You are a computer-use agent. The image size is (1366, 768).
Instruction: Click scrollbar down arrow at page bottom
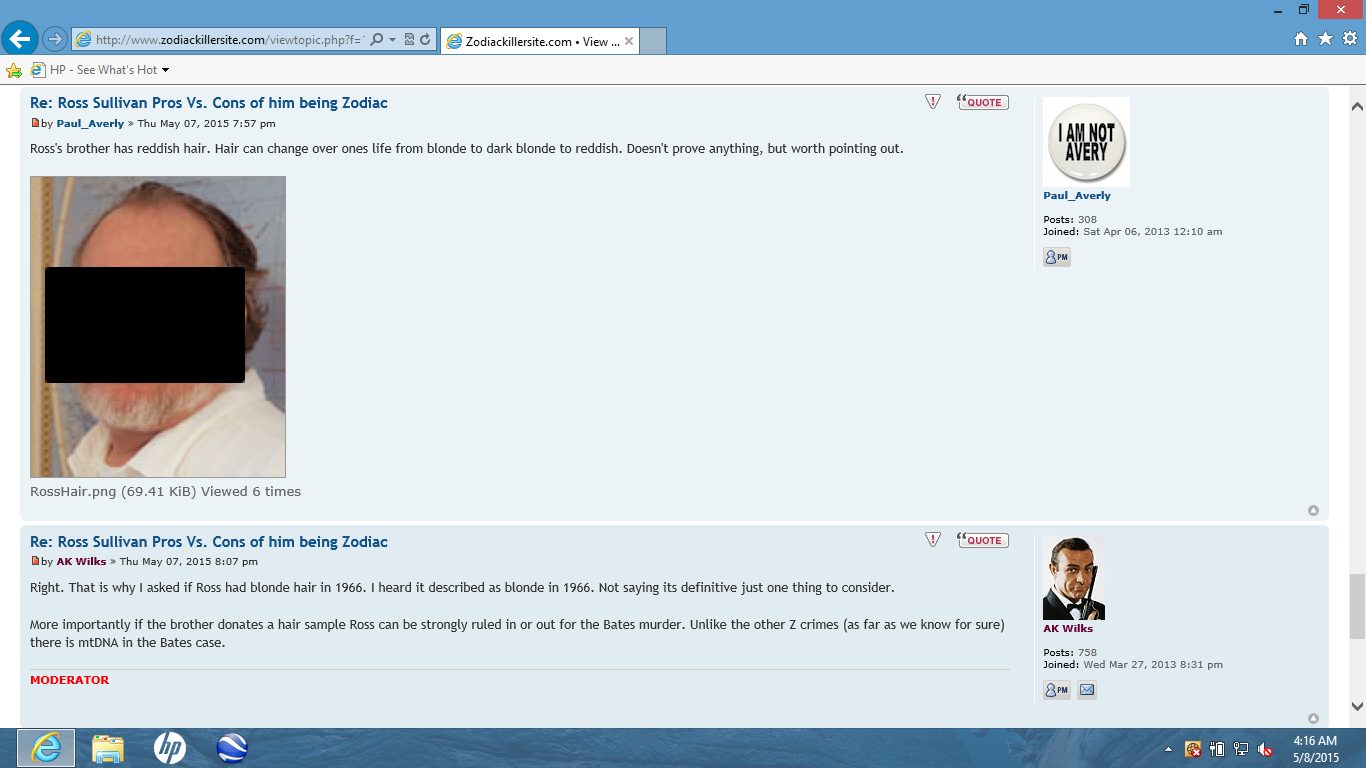coord(1357,706)
